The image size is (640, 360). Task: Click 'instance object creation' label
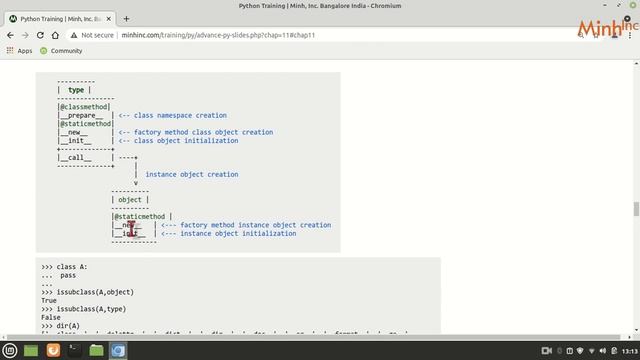coord(192,174)
